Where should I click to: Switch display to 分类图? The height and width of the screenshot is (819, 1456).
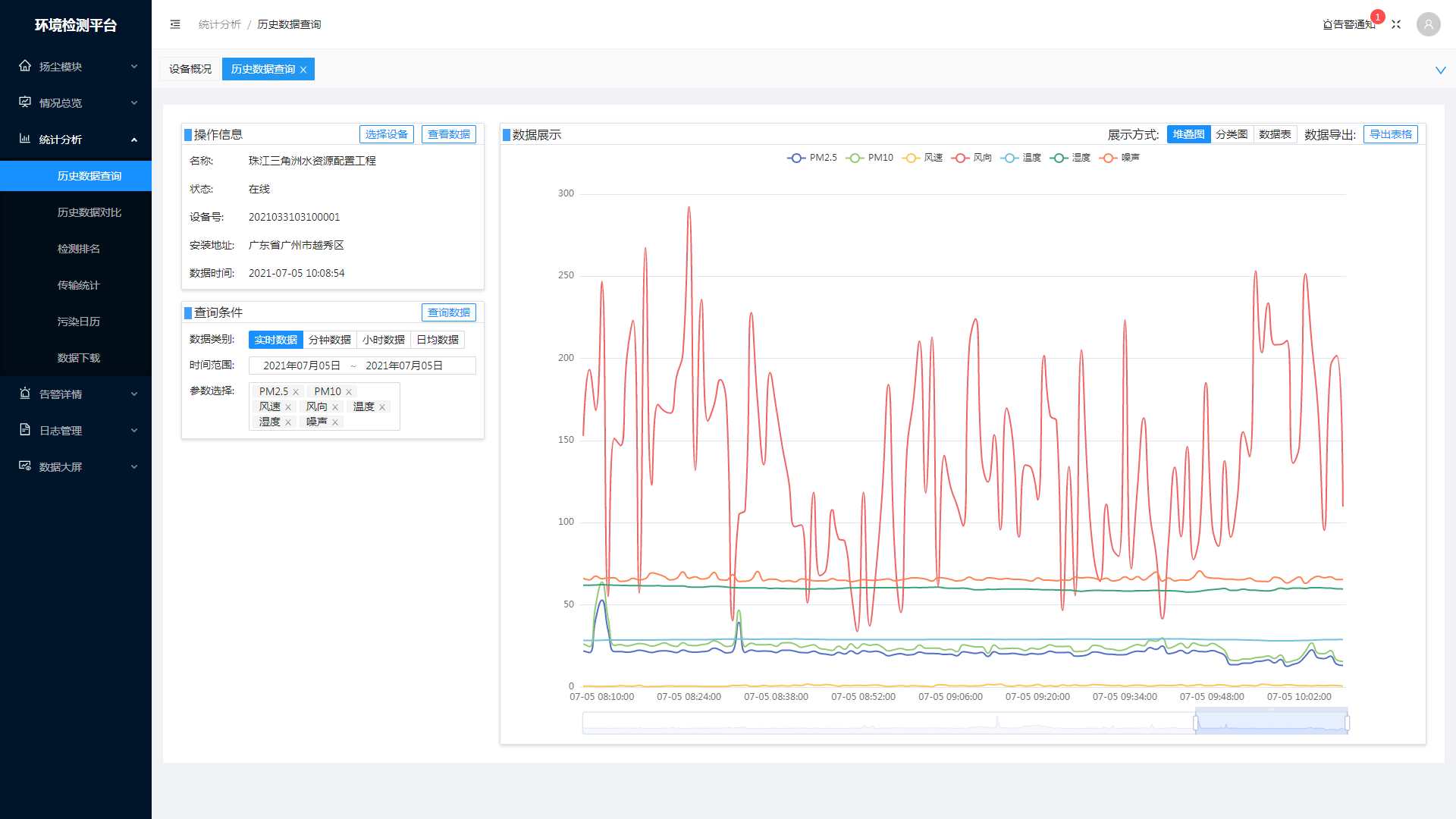[x=1232, y=134]
